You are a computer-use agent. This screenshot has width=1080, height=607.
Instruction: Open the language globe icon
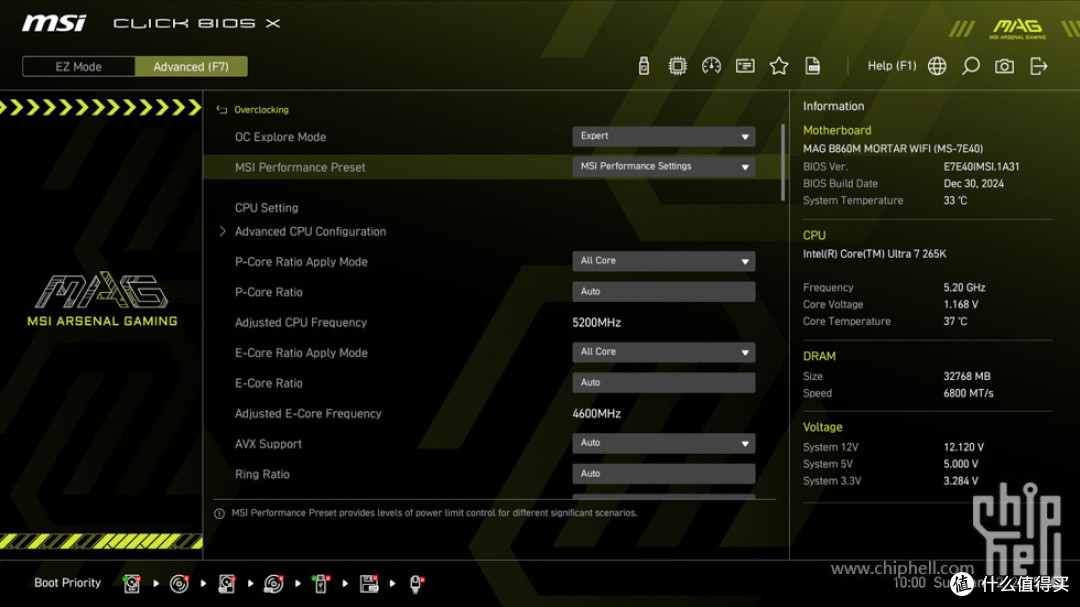click(x=937, y=66)
